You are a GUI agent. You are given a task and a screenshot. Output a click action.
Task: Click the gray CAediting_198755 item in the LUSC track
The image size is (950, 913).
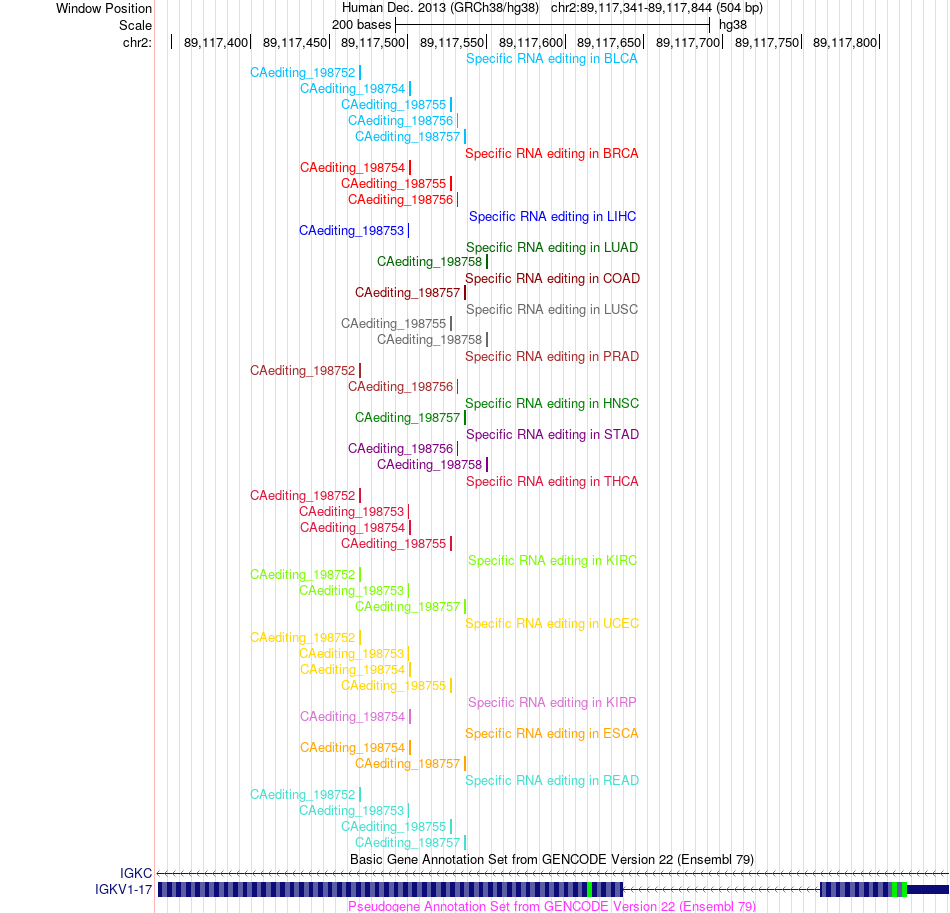393,324
